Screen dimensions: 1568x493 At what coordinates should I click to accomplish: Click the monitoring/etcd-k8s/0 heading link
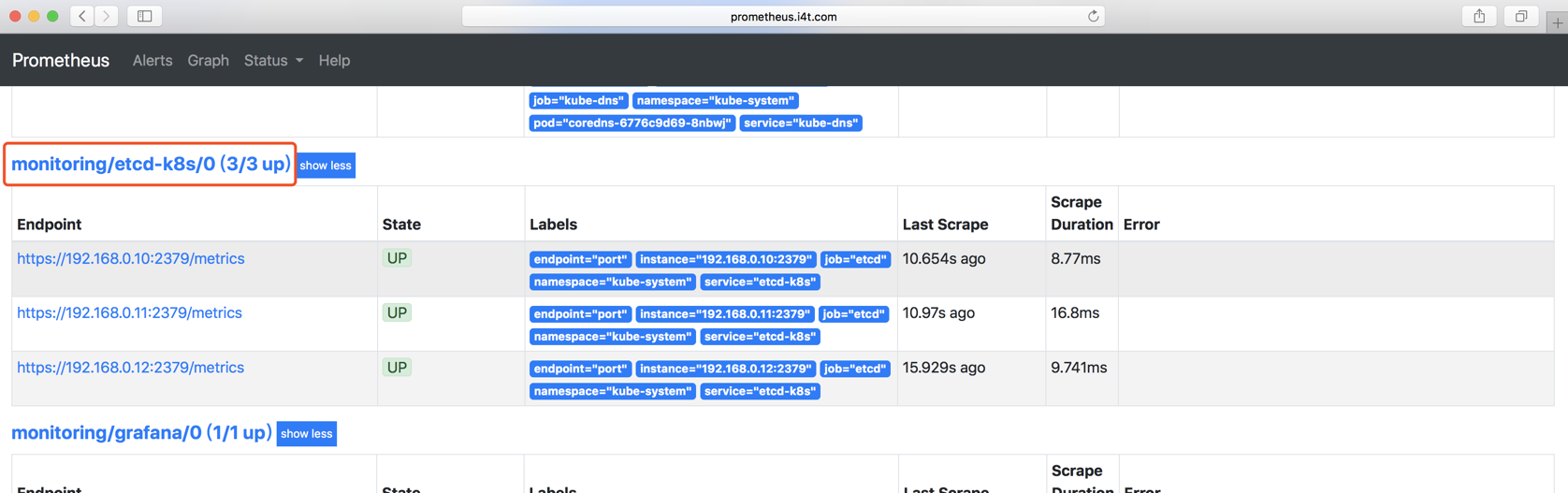click(151, 165)
